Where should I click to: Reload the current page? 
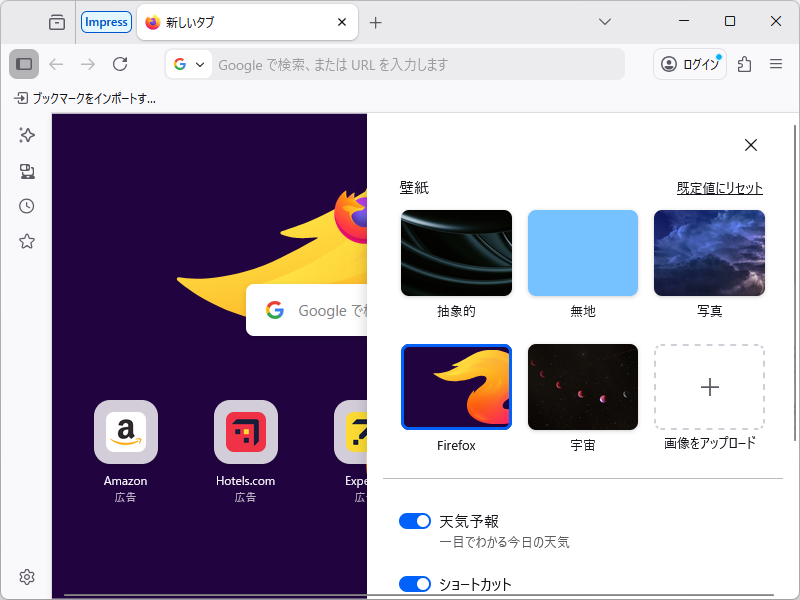click(120, 63)
